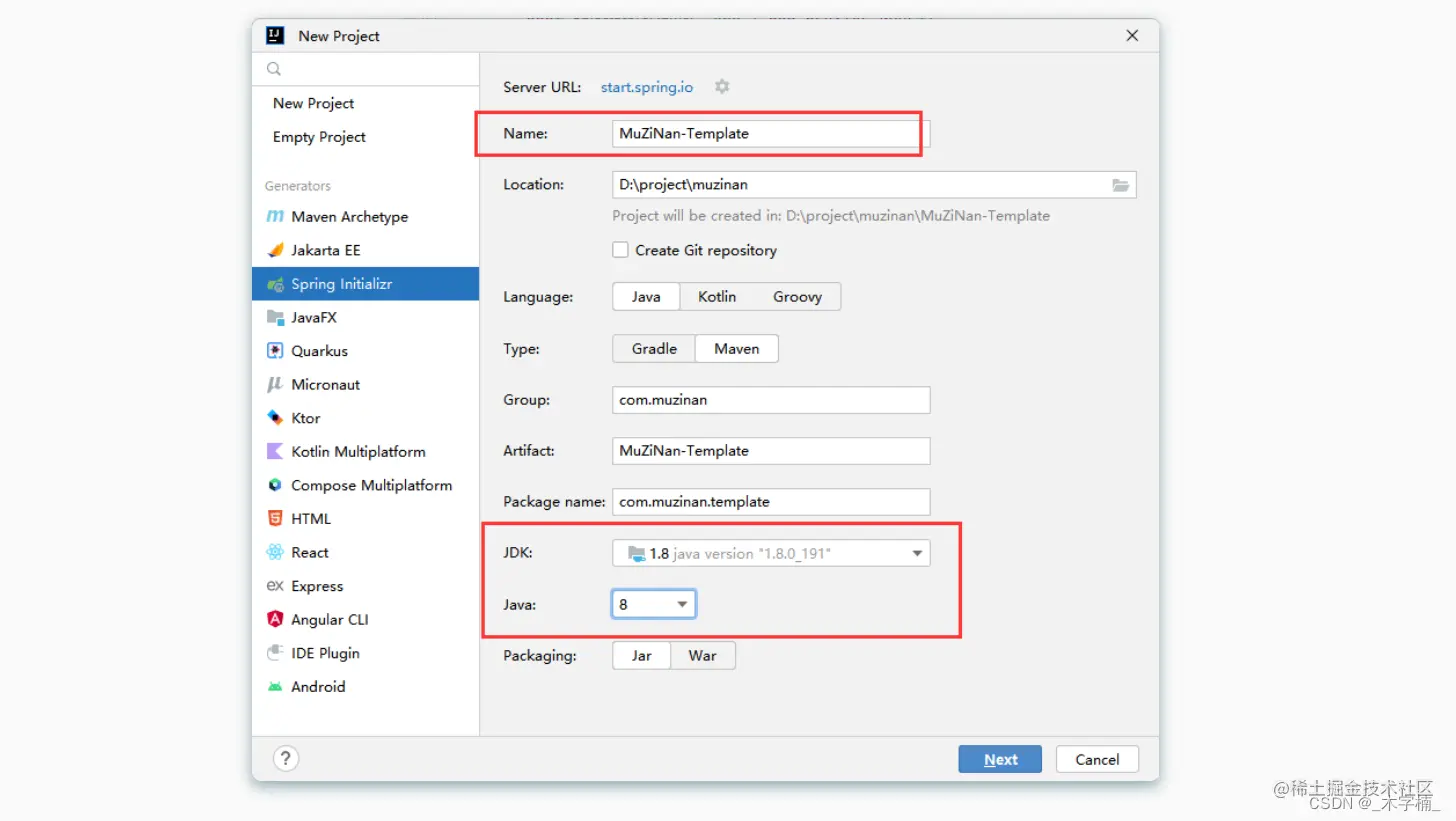The height and width of the screenshot is (821, 1456).
Task: Open start.spring.io server link
Action: pyautogui.click(x=647, y=87)
